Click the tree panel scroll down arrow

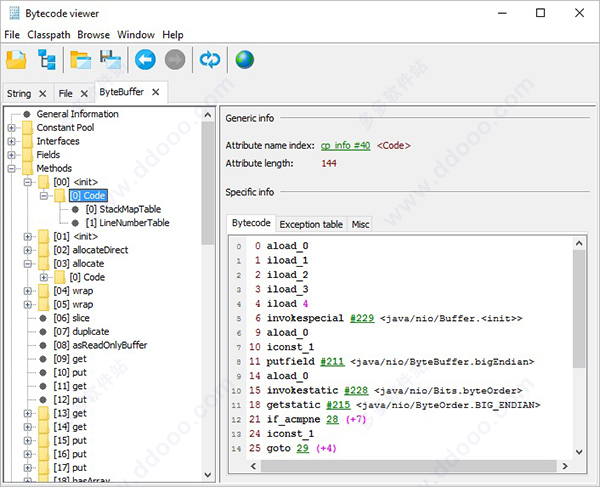[x=208, y=475]
